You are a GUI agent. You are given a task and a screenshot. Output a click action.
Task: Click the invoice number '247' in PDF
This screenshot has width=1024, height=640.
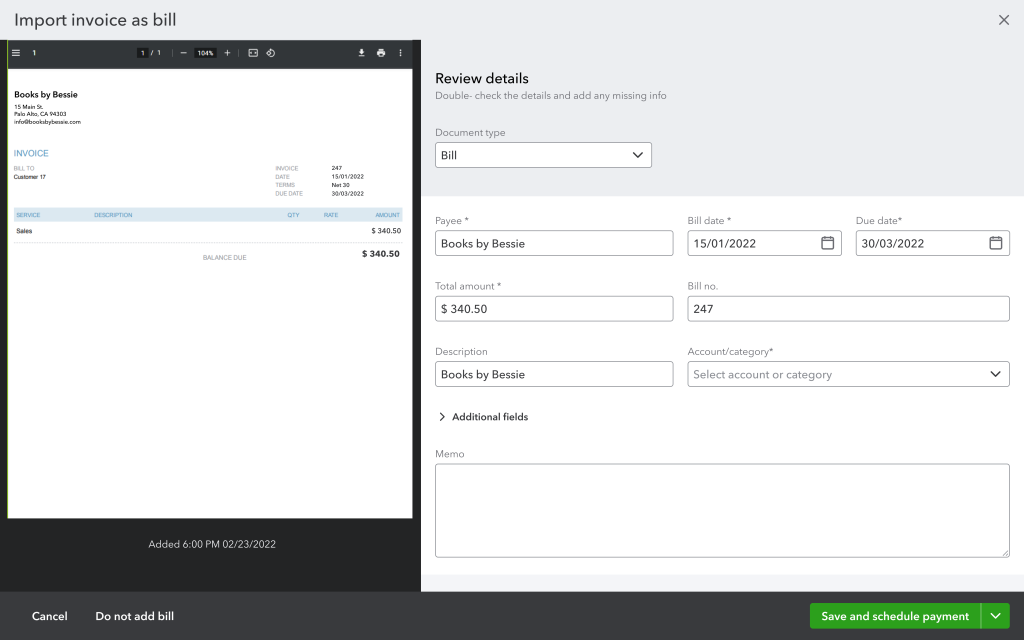click(336, 168)
